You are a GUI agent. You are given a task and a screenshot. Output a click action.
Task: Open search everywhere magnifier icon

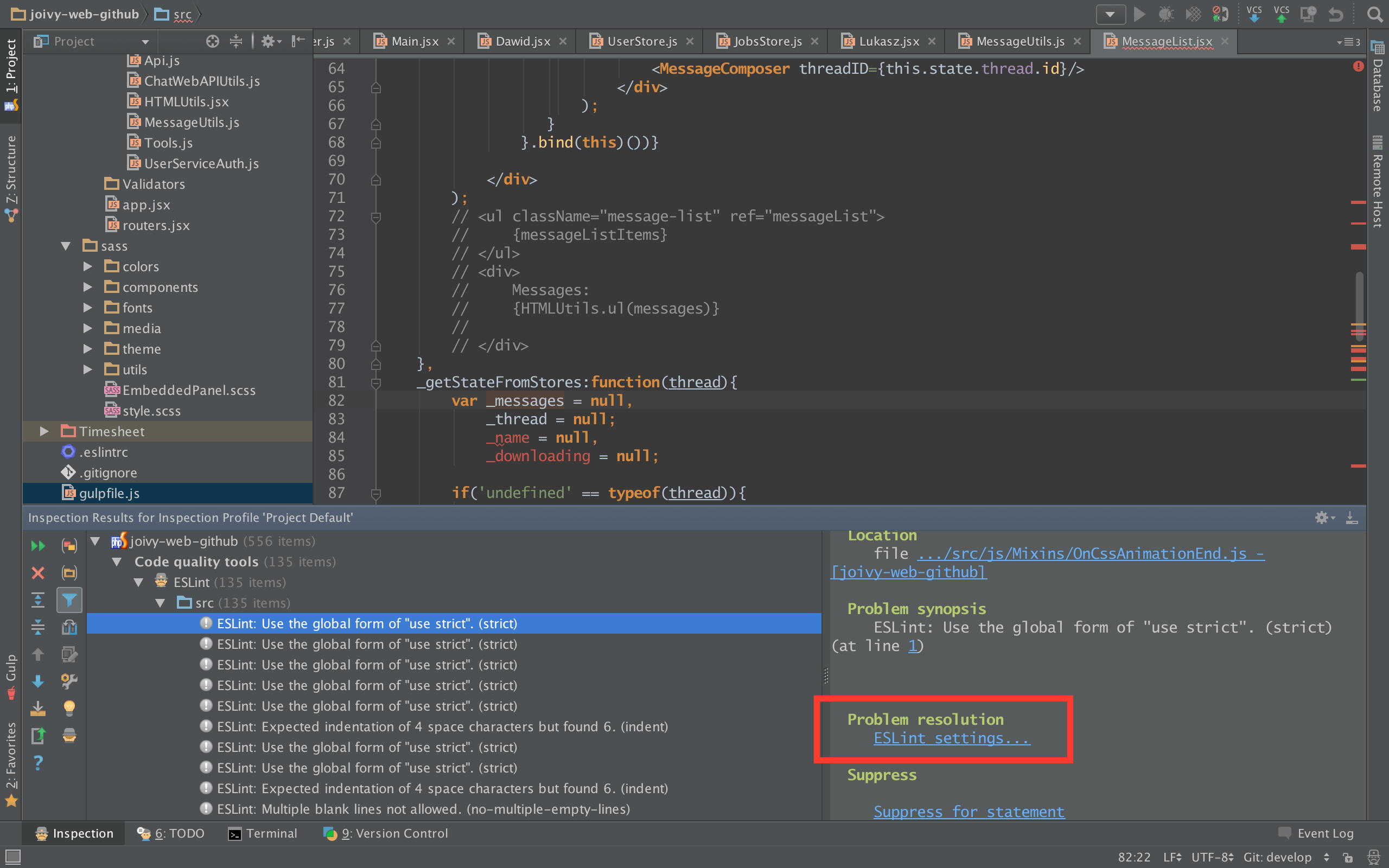click(x=1374, y=14)
